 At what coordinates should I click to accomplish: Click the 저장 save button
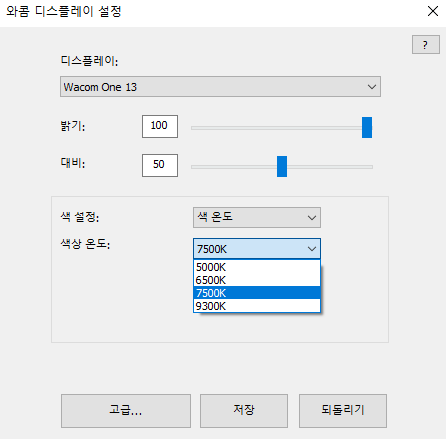[244, 411]
